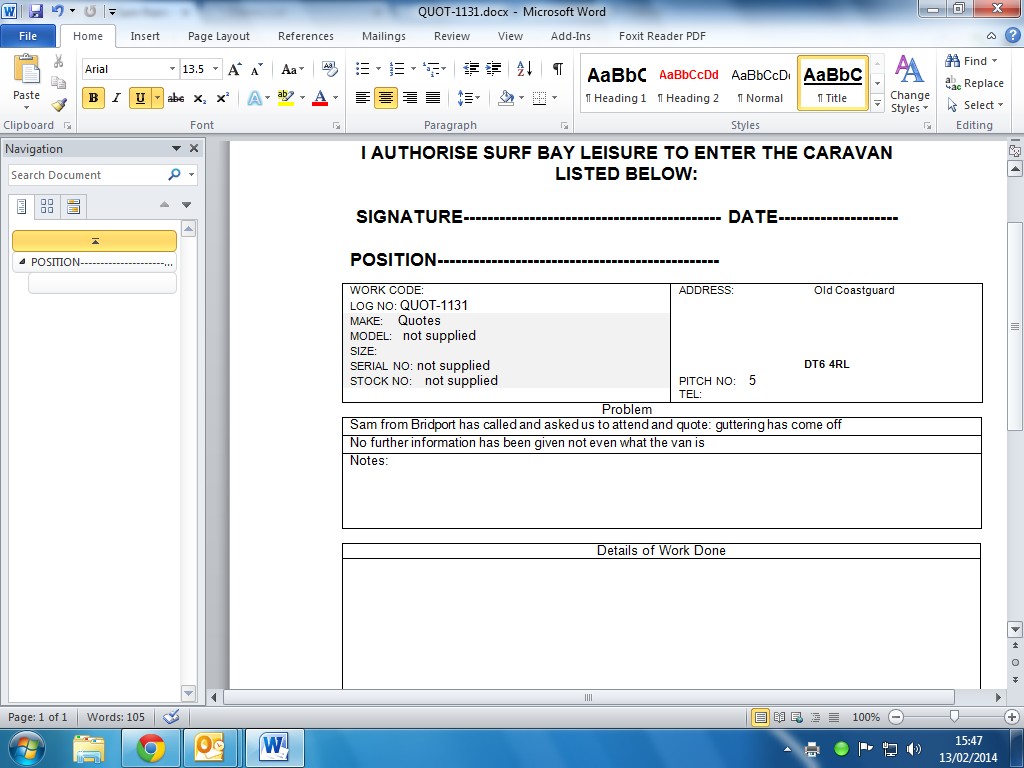Click the Copy icon in Clipboard group
This screenshot has height=768, width=1024.
pos(59,83)
